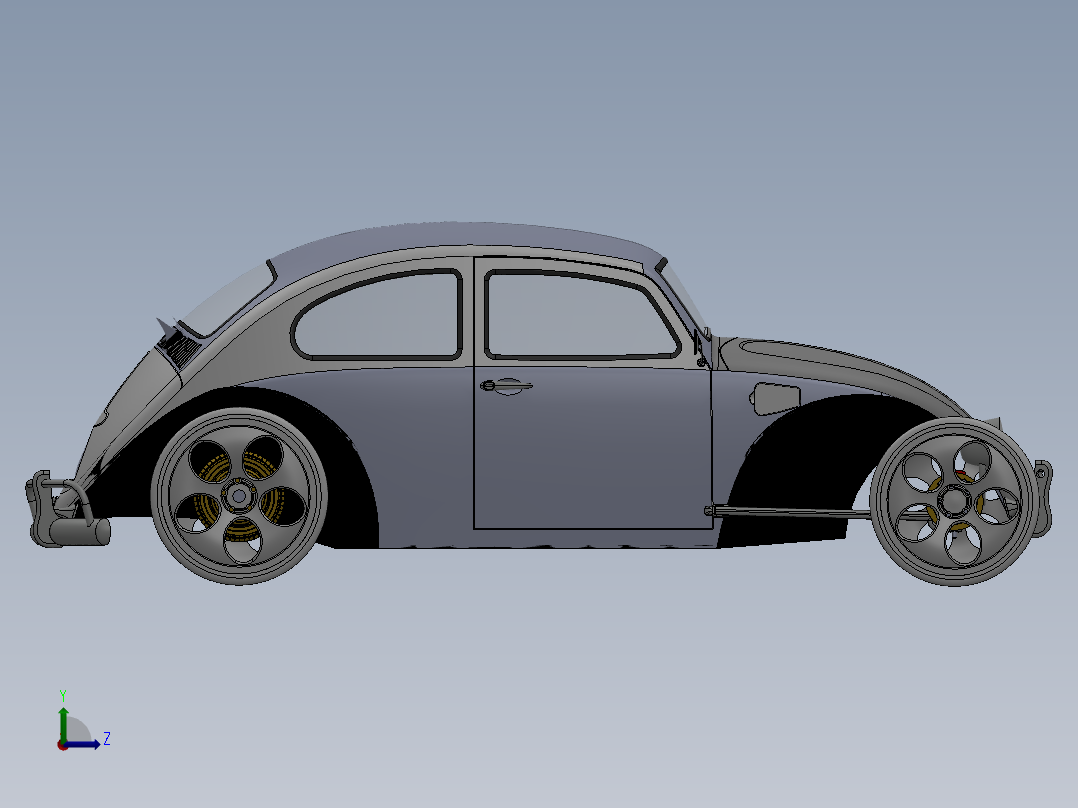Select the fuel filler flap on front fender
1078x808 pixels.
coord(777,398)
